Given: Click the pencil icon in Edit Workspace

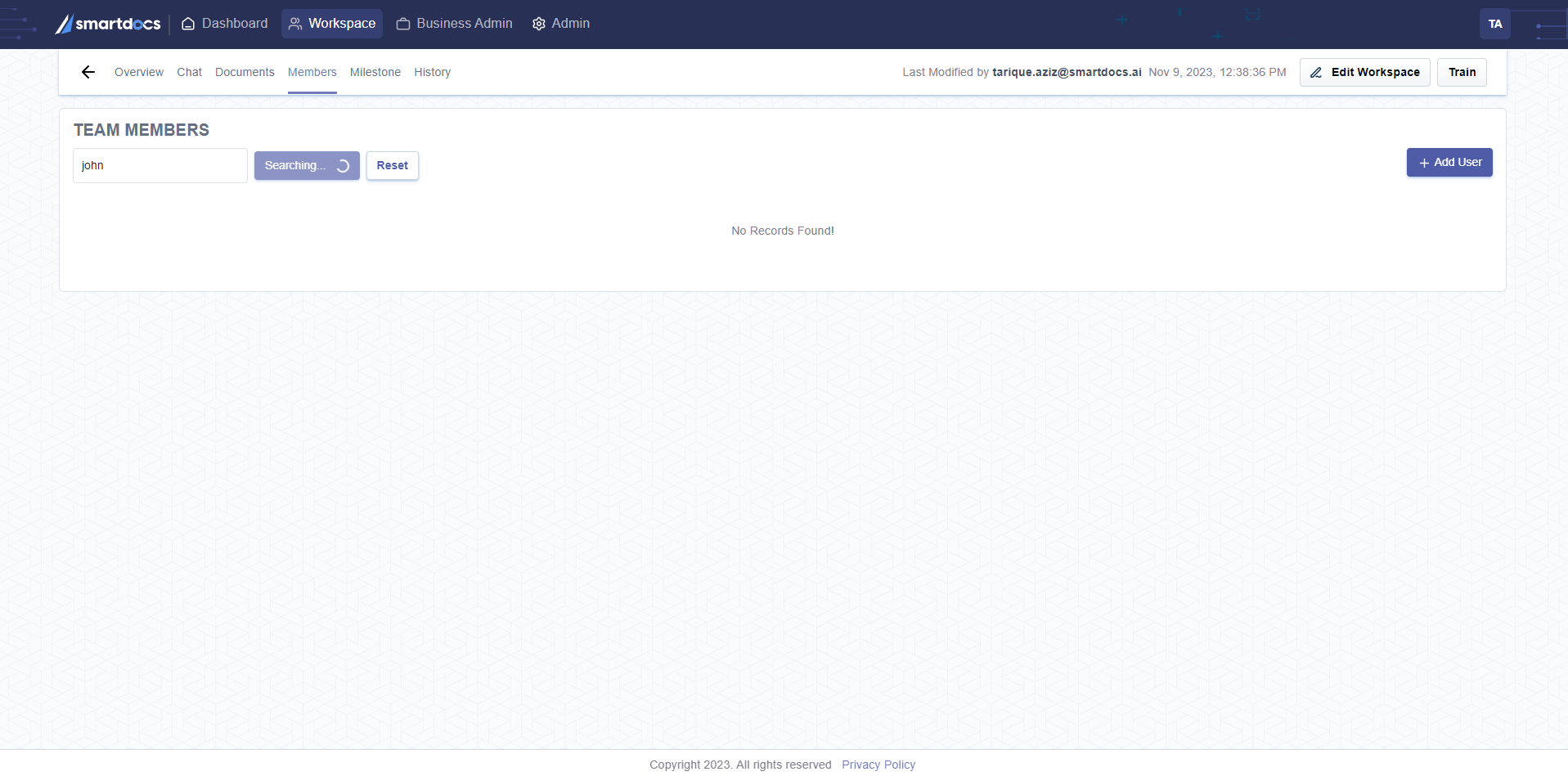Looking at the screenshot, I should click(x=1316, y=73).
